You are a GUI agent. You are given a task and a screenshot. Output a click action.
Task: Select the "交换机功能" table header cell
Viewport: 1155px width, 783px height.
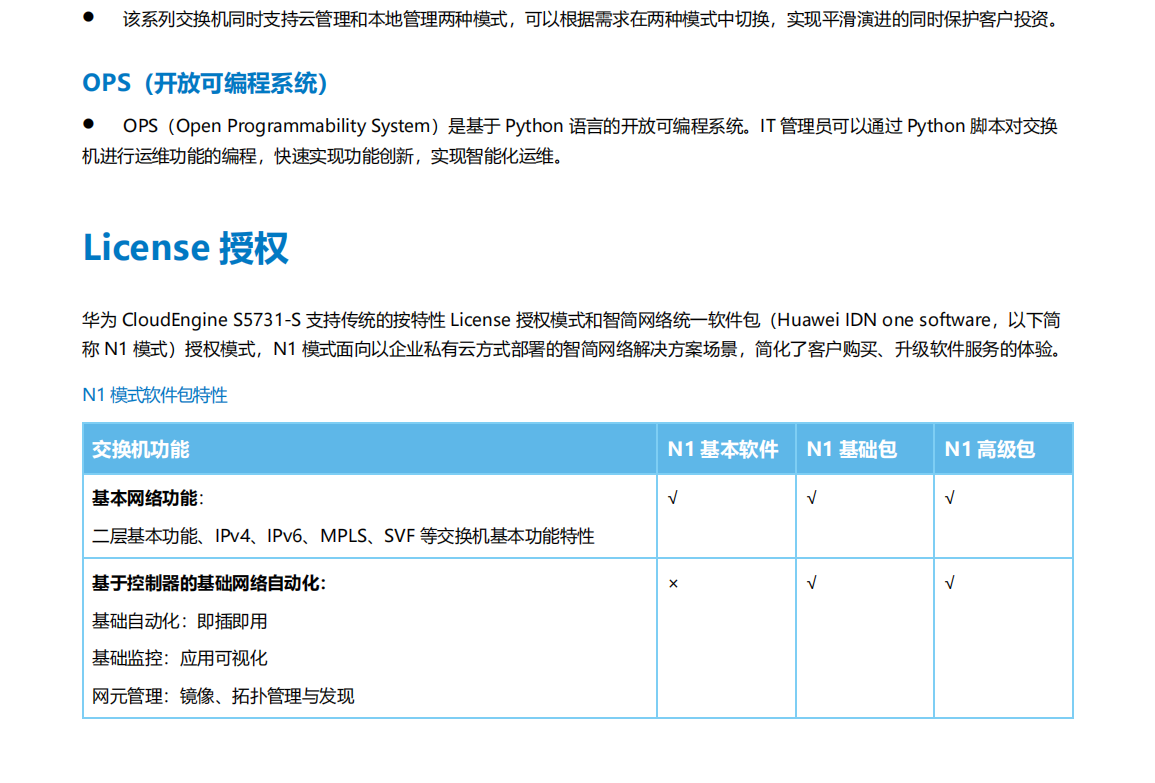141,449
